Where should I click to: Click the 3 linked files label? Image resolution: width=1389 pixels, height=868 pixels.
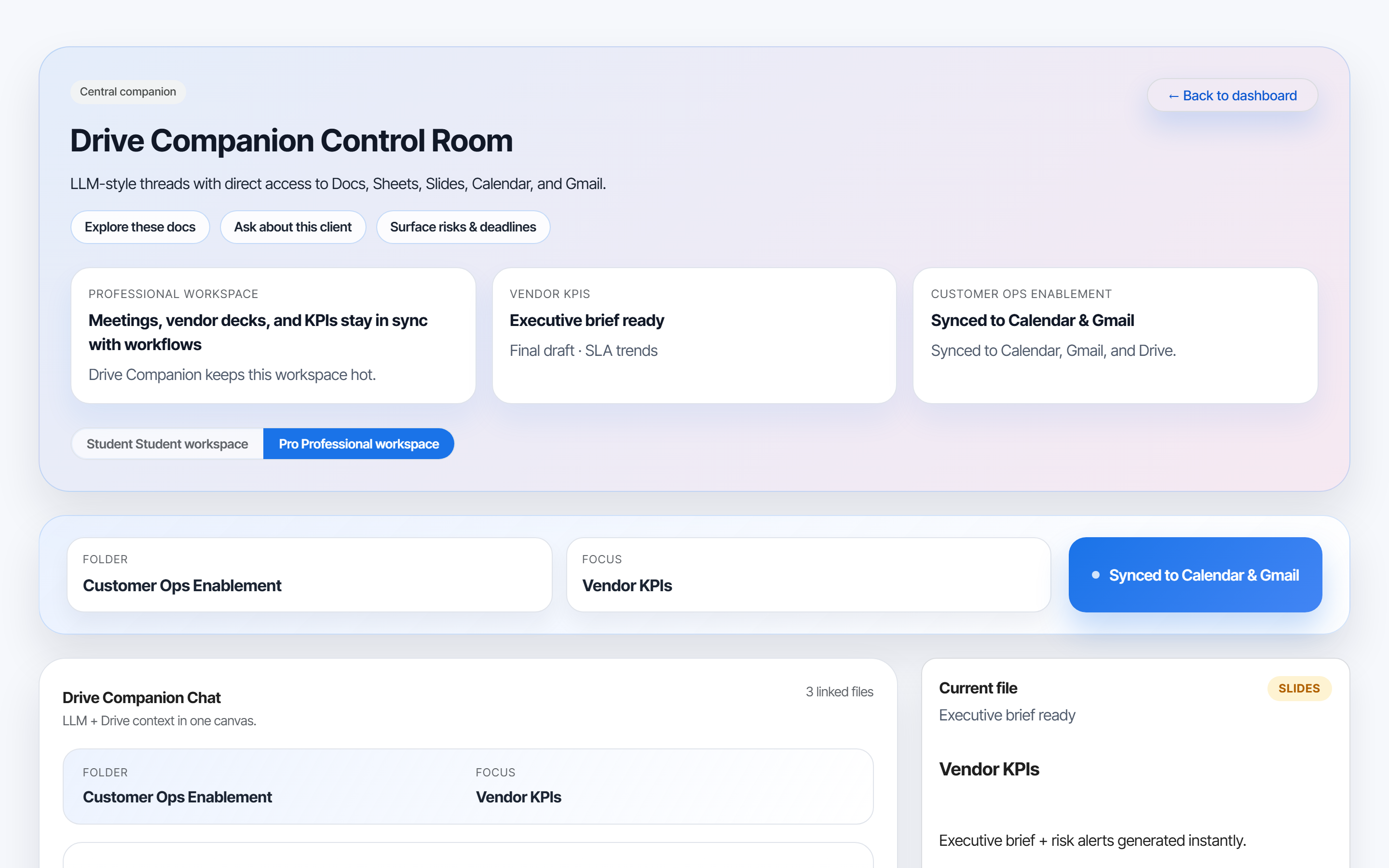click(x=839, y=692)
